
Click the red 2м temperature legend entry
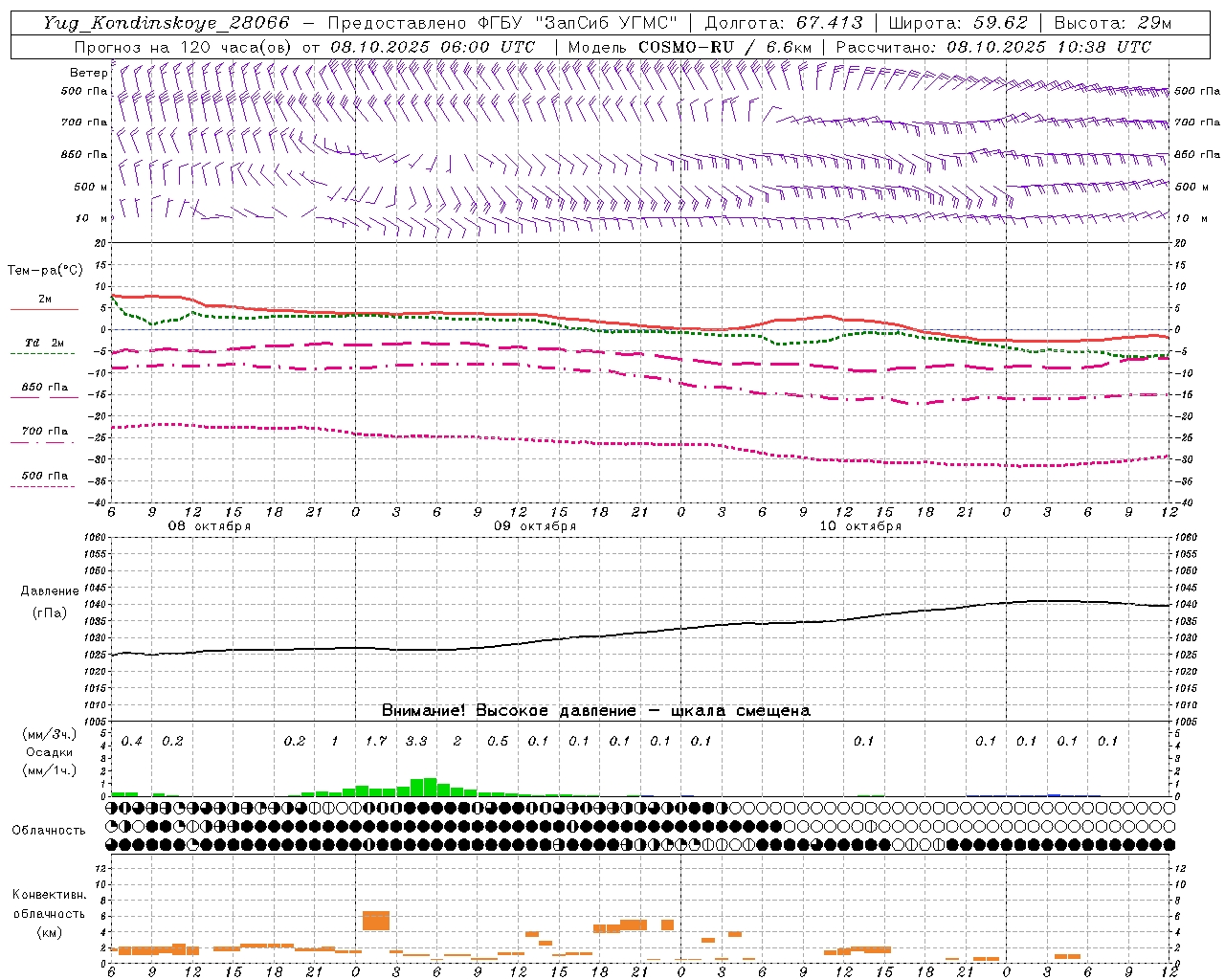pos(44,302)
